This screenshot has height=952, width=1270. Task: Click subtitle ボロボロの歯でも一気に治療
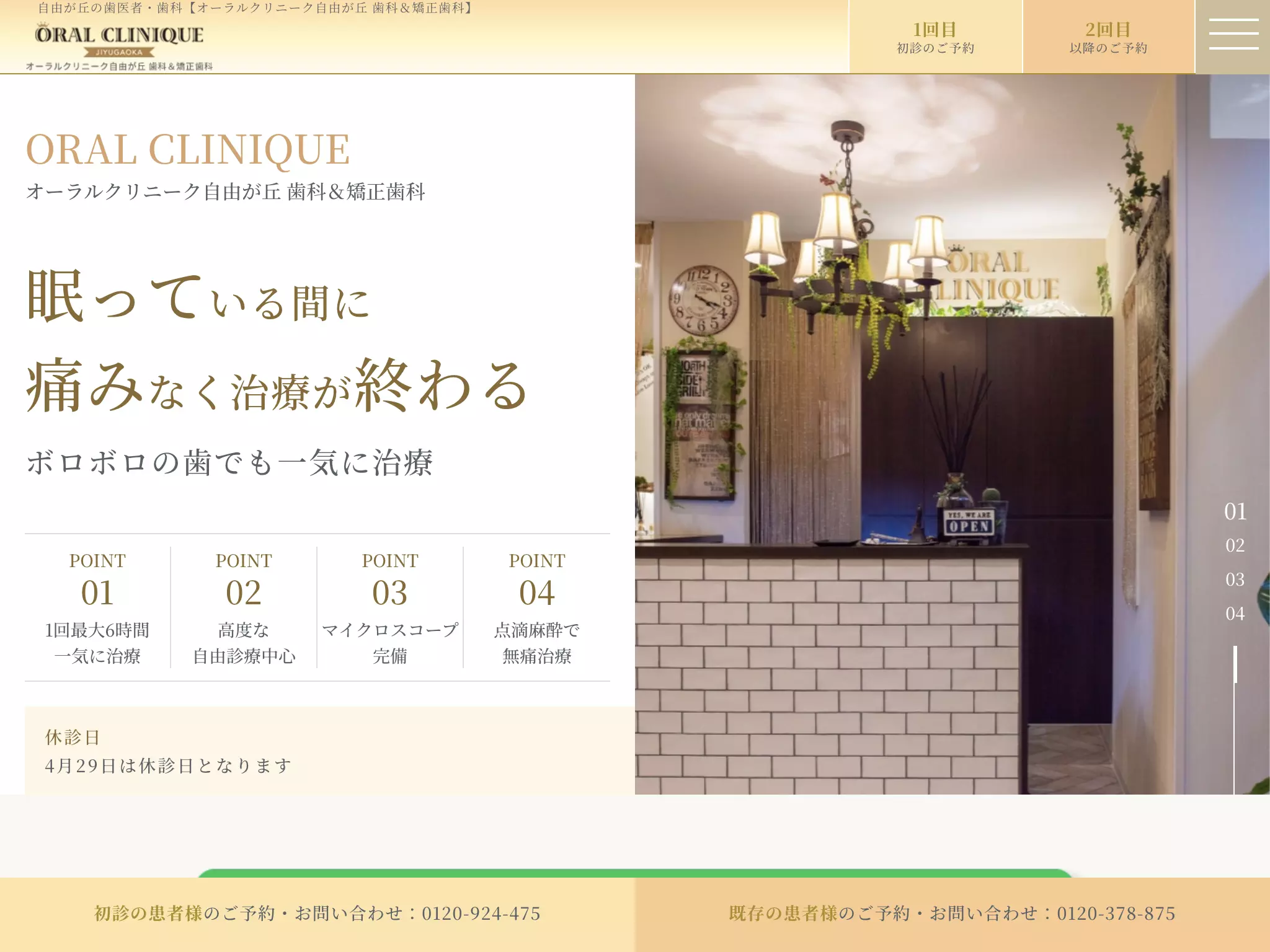coord(229,463)
